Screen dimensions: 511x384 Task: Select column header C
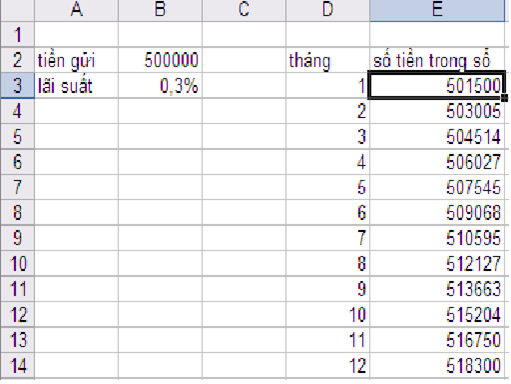coord(244,10)
